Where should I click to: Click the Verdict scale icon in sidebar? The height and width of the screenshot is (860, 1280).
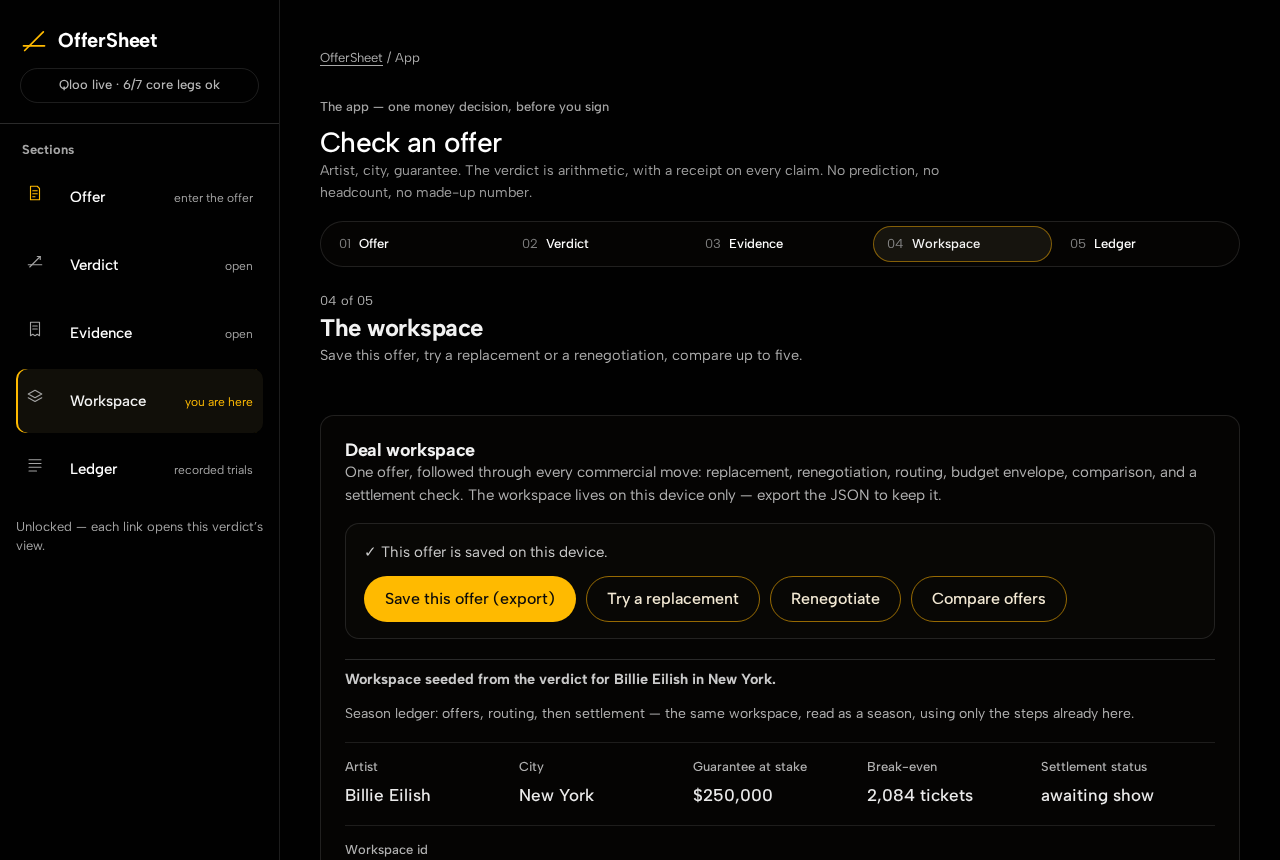point(35,261)
